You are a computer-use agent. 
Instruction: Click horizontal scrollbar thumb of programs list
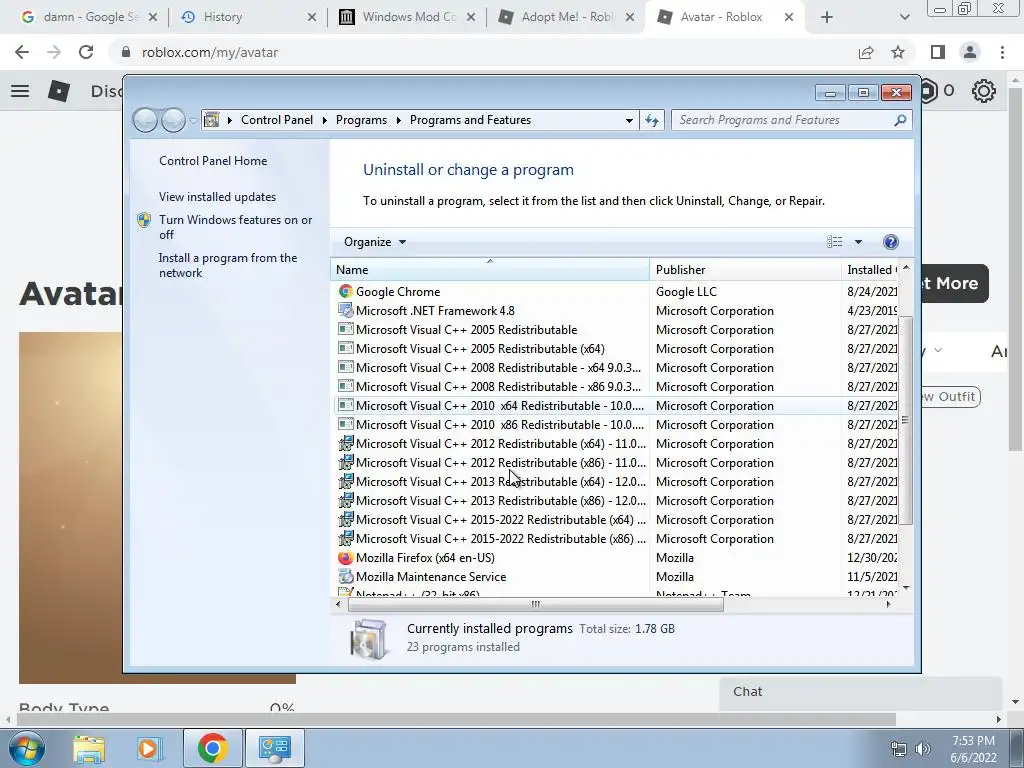point(536,605)
